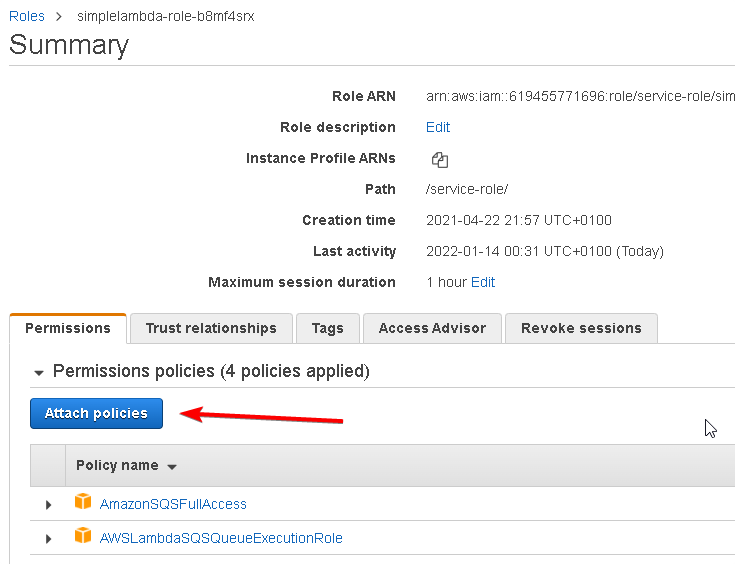Click the AWSLambdaSQSQueueExecutionRole policy cube icon

pos(83,535)
